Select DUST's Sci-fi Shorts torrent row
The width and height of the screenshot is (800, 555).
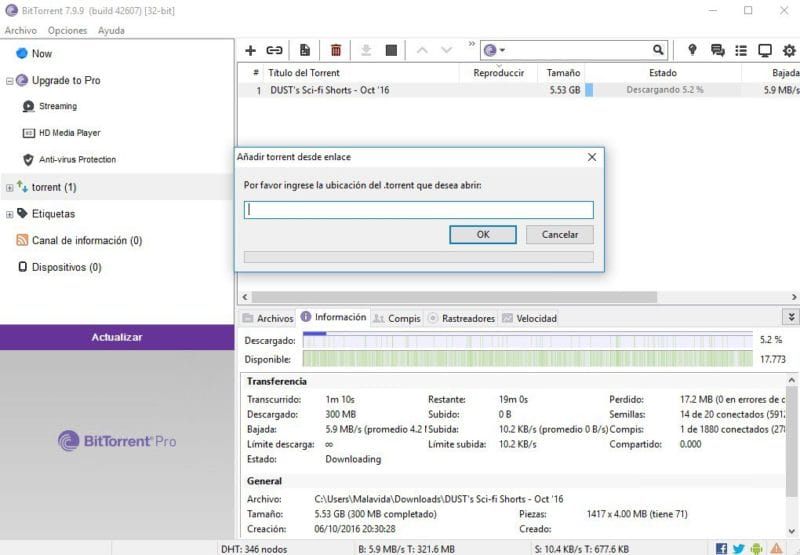point(518,90)
